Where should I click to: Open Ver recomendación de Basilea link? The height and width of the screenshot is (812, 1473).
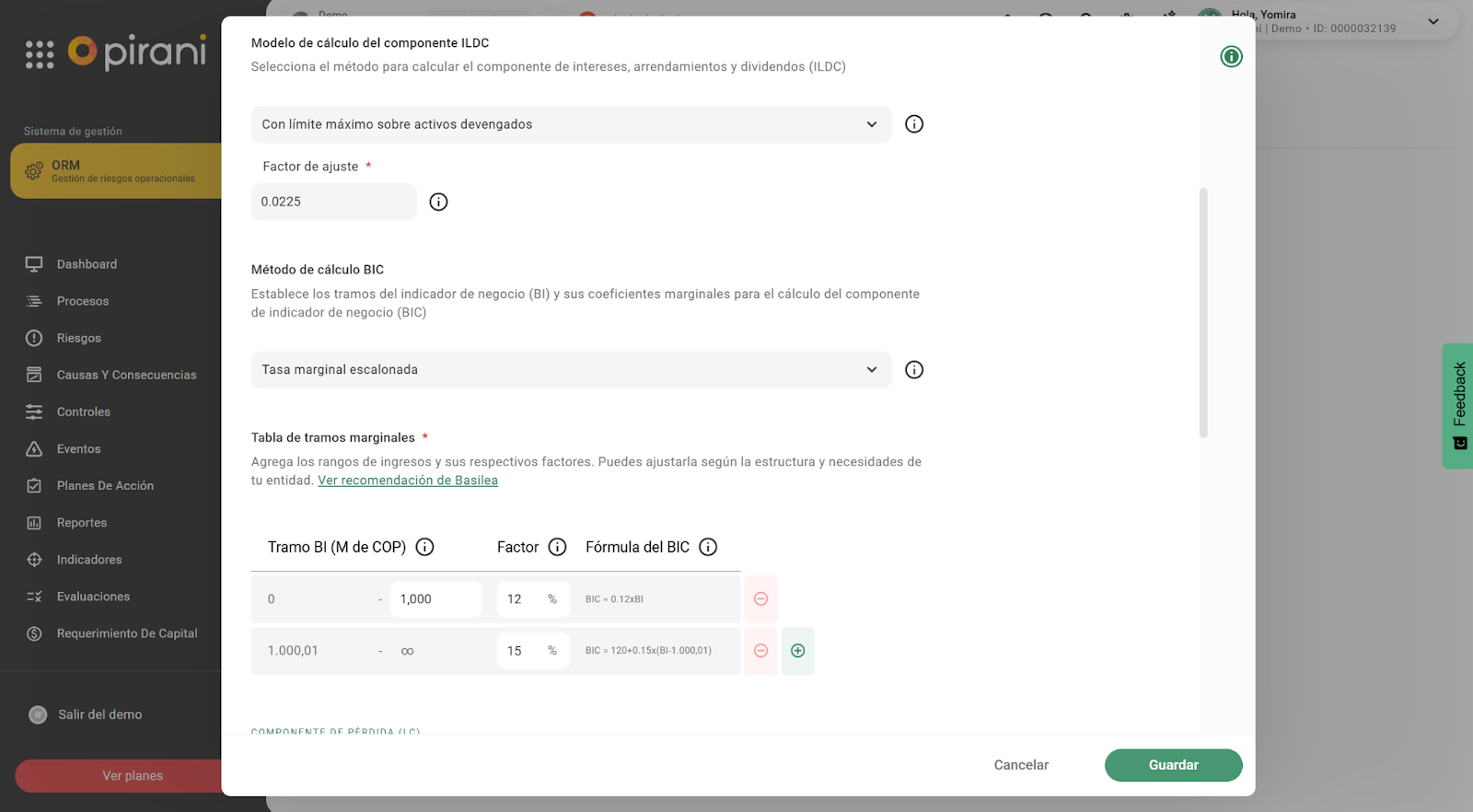click(408, 481)
